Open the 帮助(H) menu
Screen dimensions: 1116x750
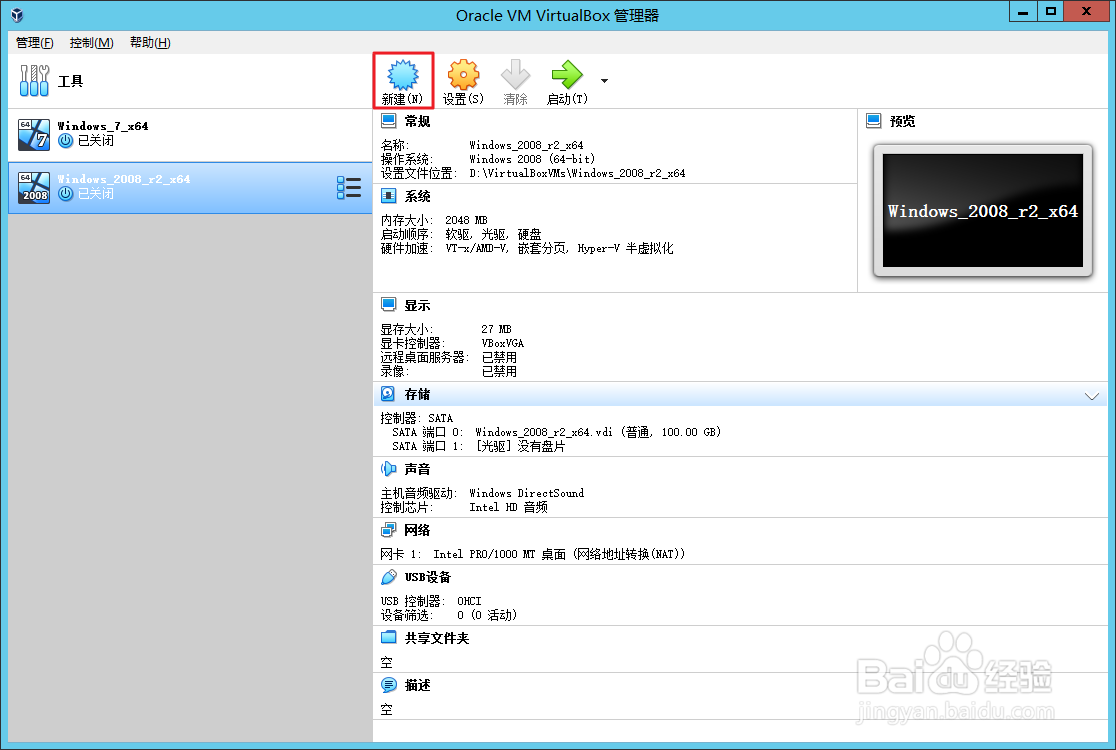coord(150,43)
